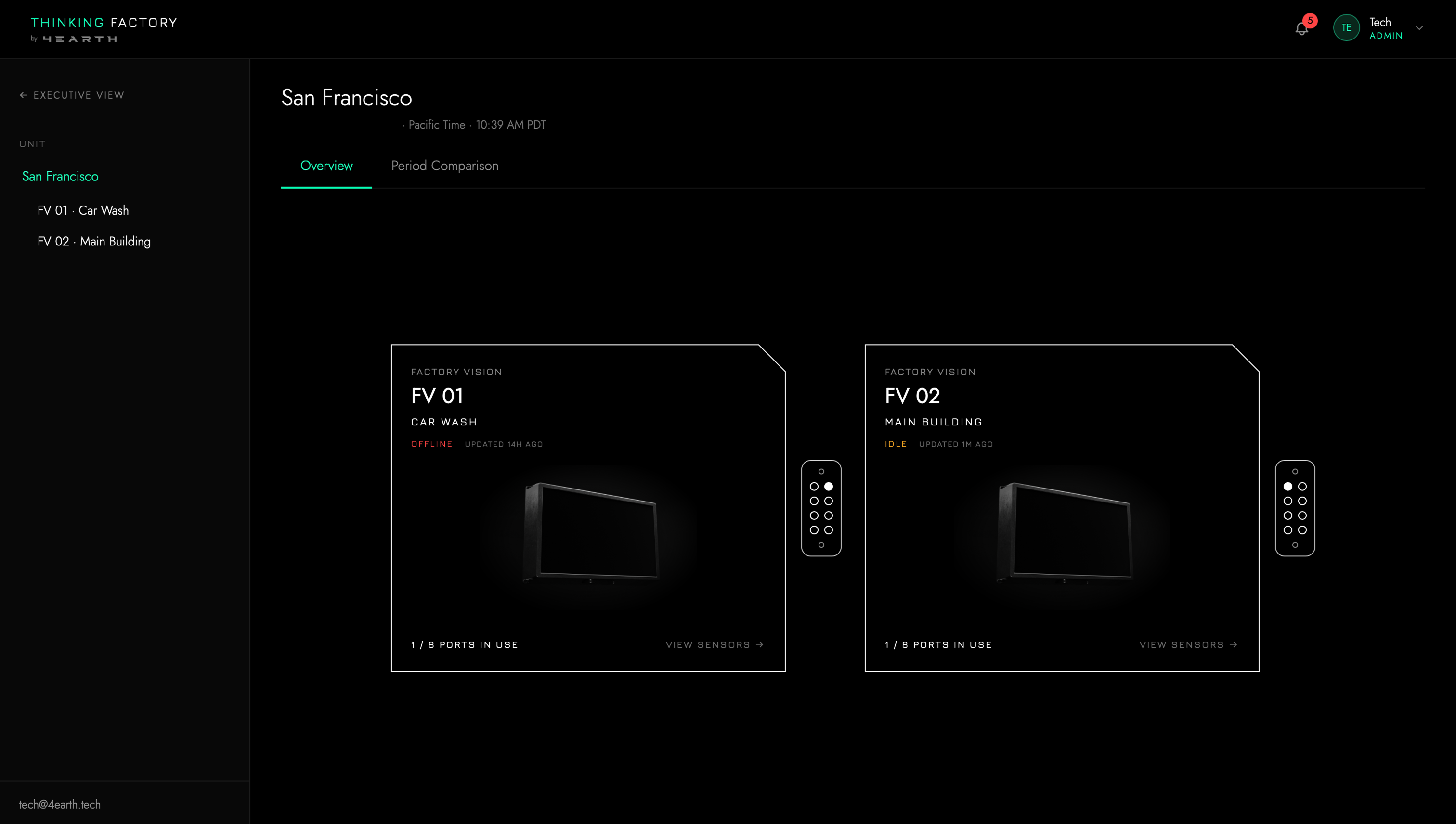Open FV 02 · Main Building in sidebar

(94, 242)
